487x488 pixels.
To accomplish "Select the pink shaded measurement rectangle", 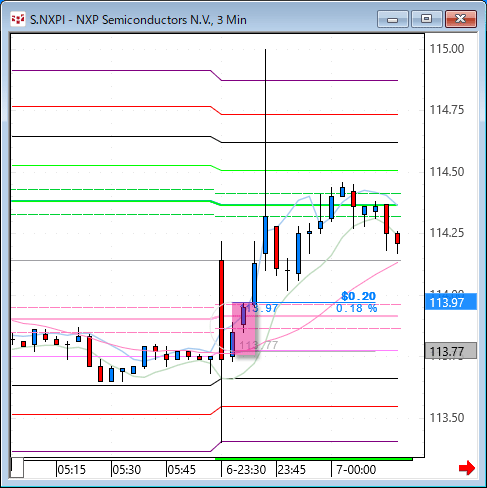I will point(244,329).
